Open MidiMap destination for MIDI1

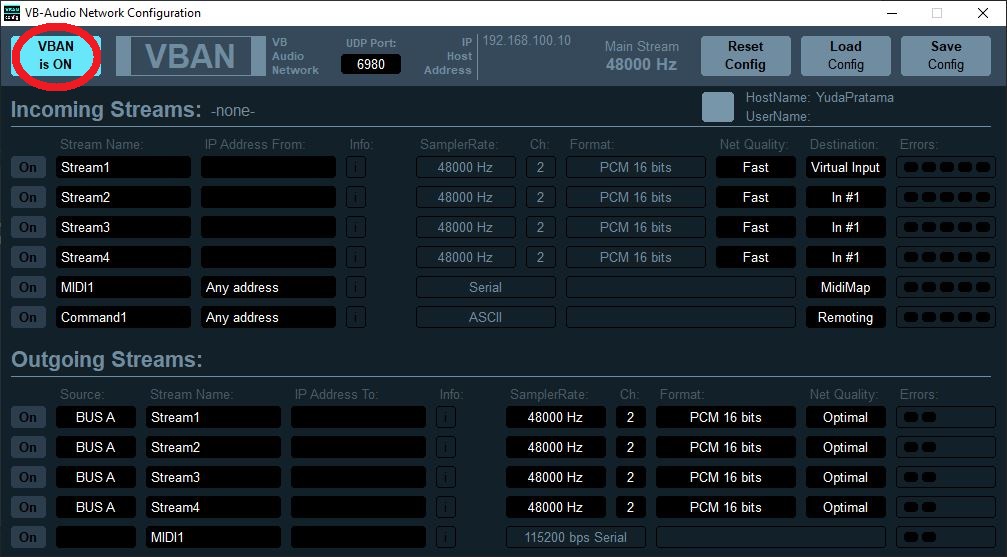tap(846, 287)
